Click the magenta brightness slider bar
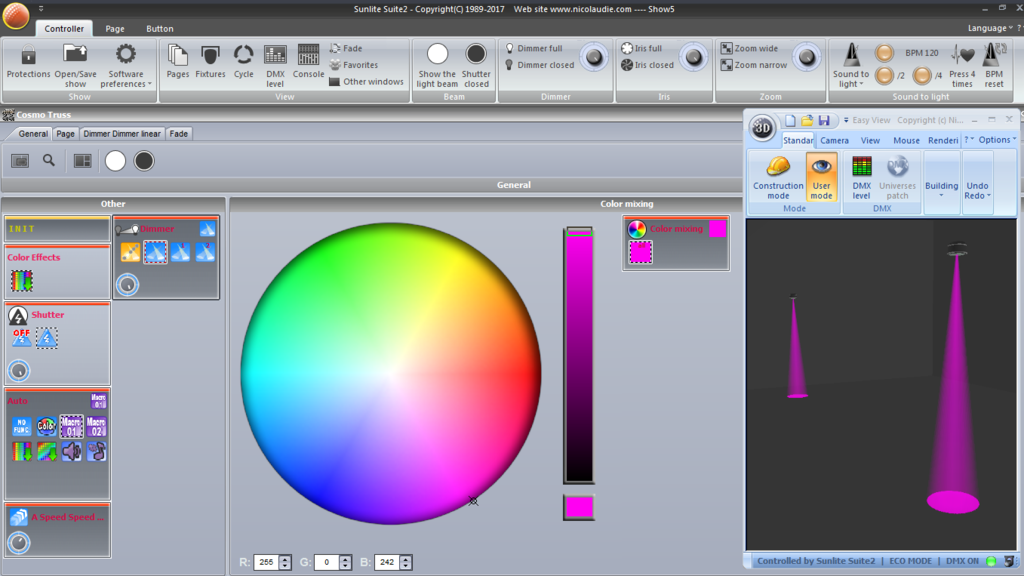The image size is (1024, 576). click(x=579, y=356)
